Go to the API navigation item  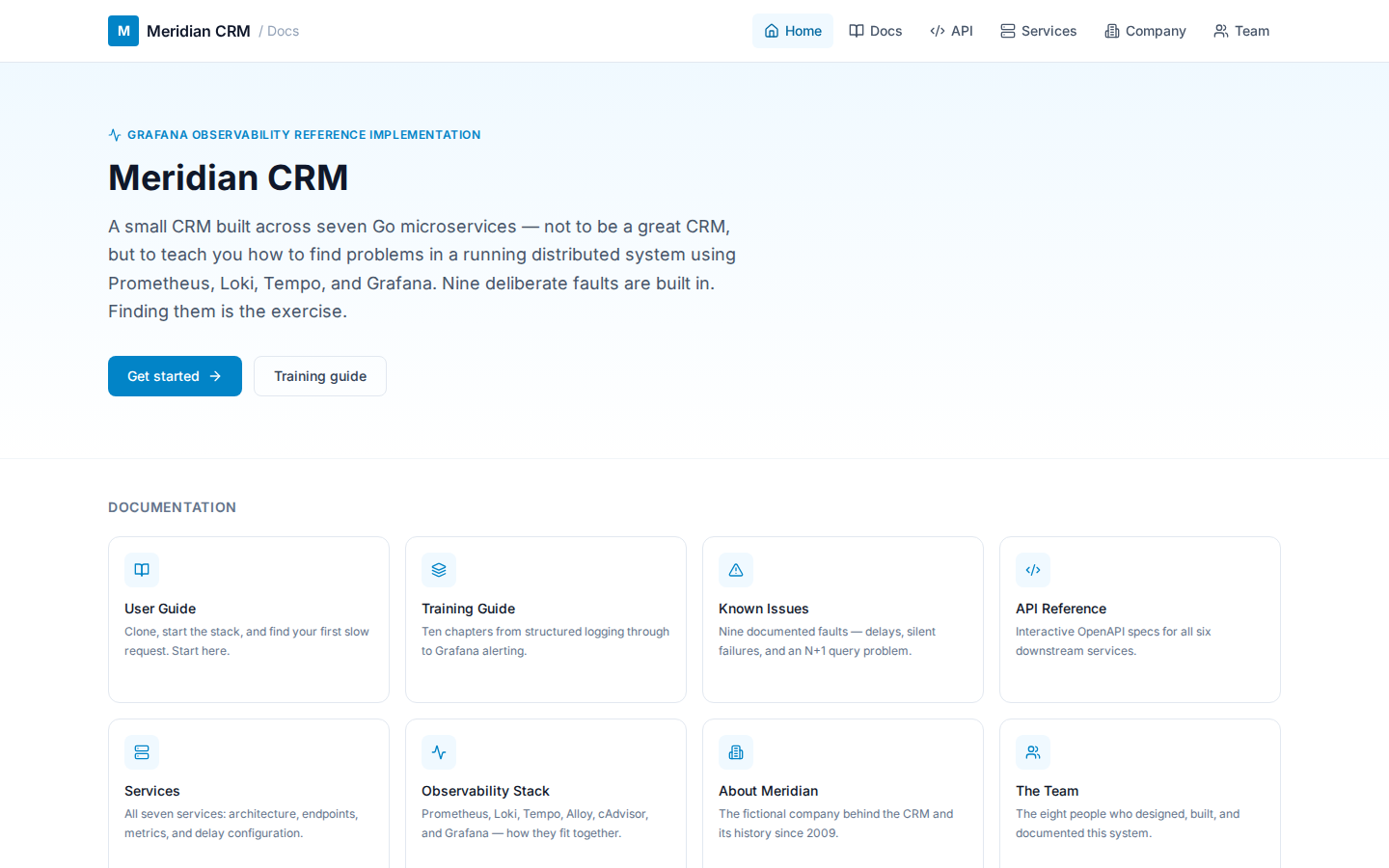pyautogui.click(x=951, y=31)
